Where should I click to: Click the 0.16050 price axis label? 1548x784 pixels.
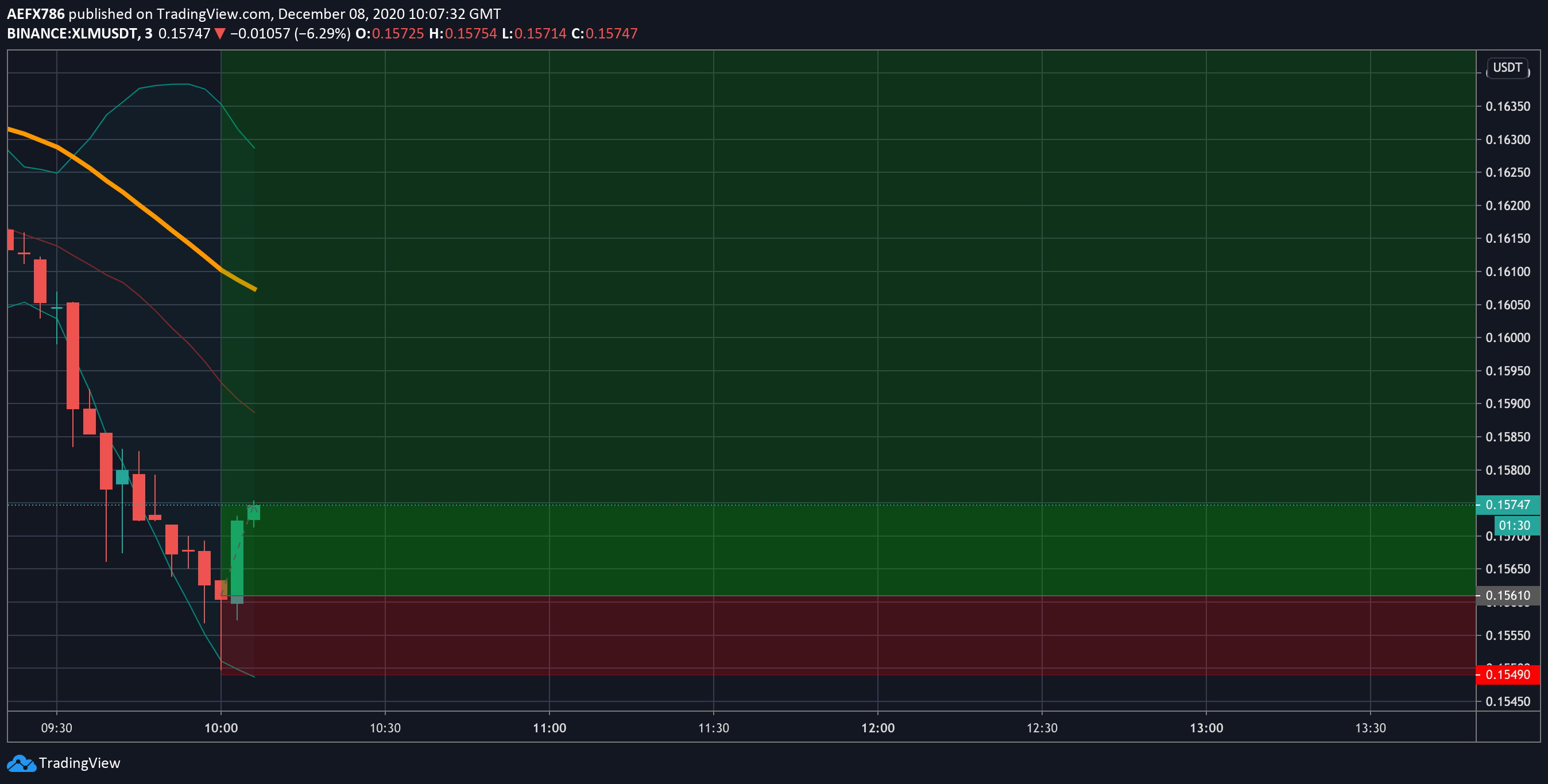(x=1508, y=305)
